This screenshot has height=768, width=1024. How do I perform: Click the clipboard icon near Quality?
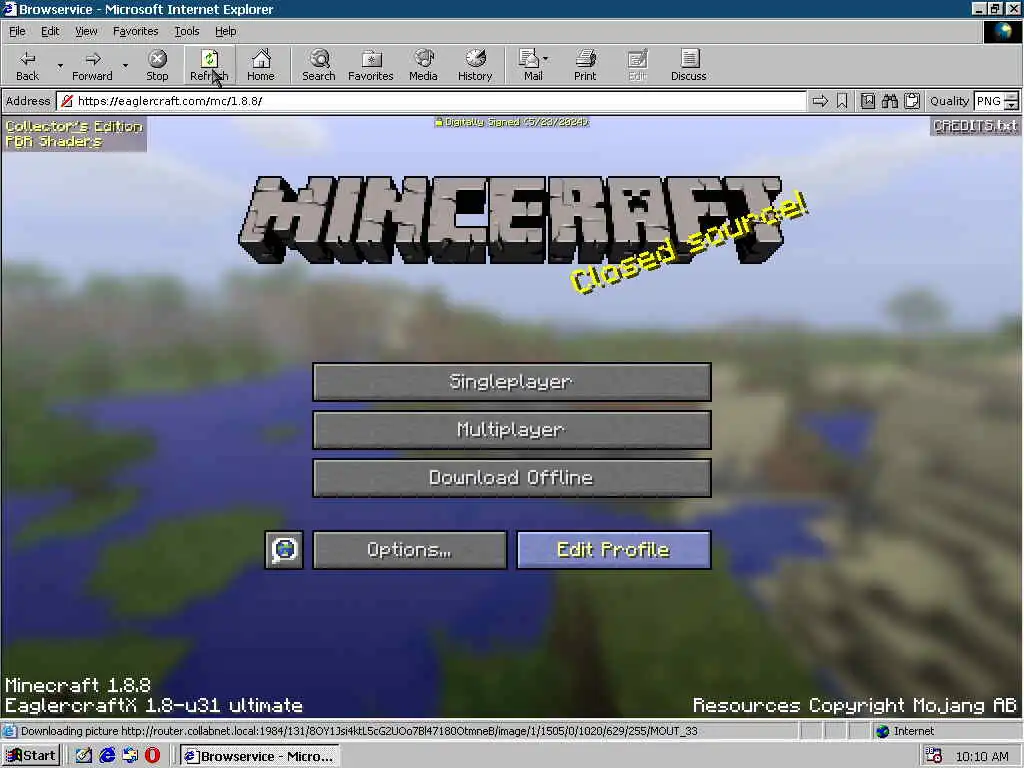click(x=912, y=101)
